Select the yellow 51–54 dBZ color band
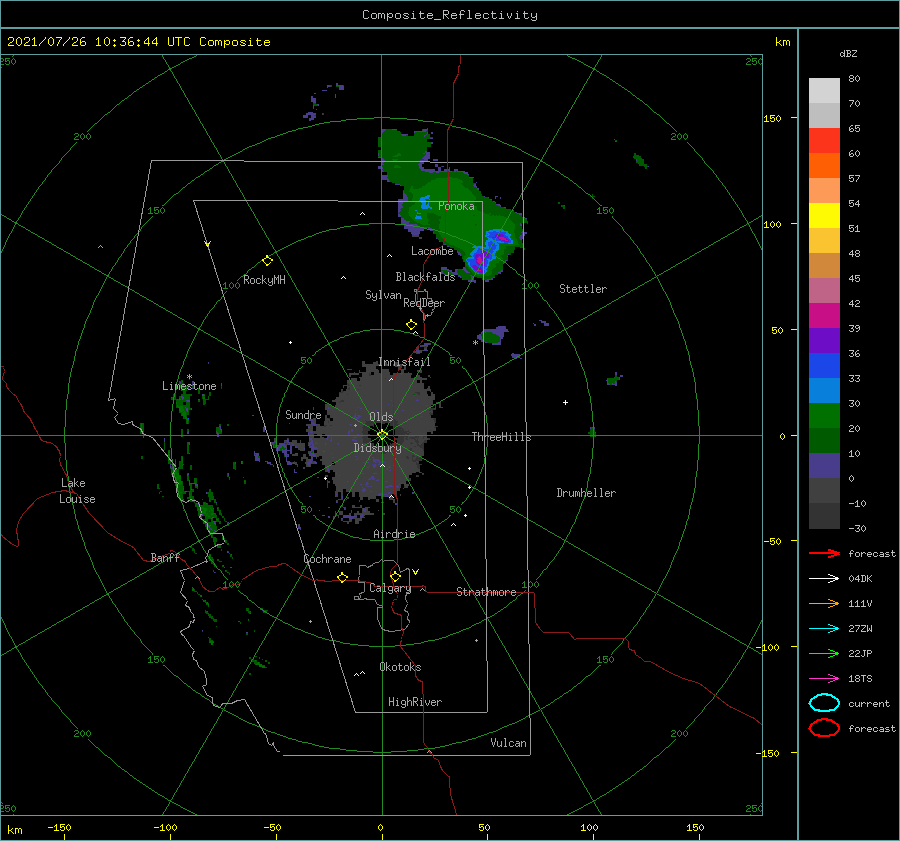The height and width of the screenshot is (841, 900). tap(824, 216)
